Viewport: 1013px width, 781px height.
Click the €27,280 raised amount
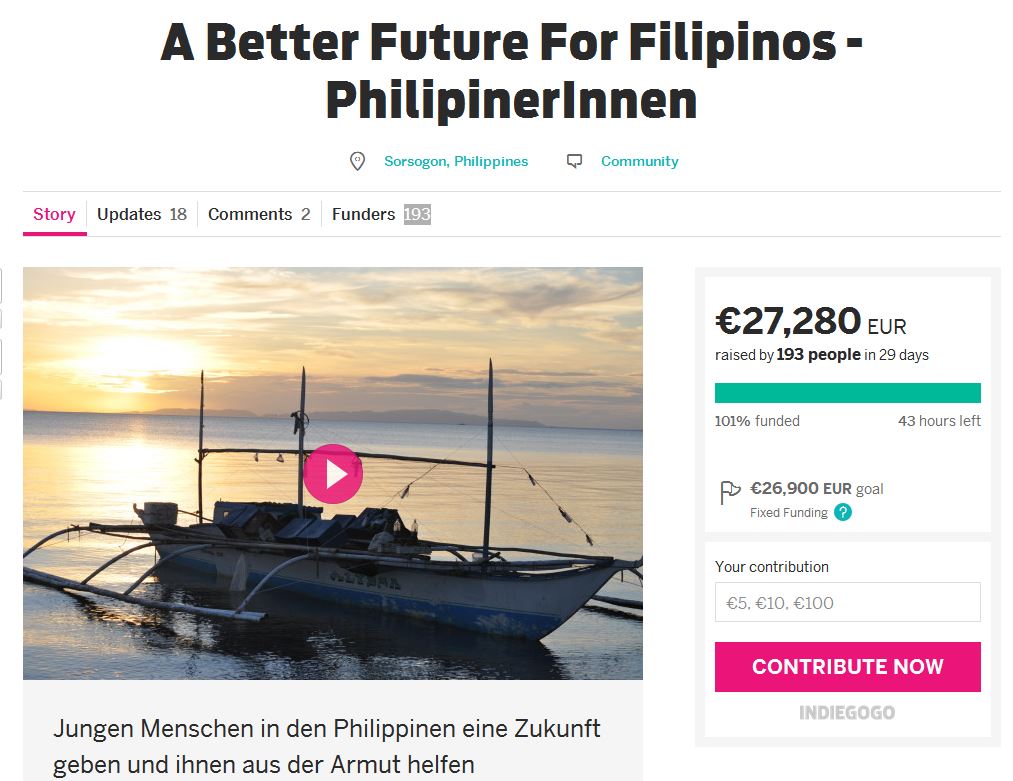[788, 321]
